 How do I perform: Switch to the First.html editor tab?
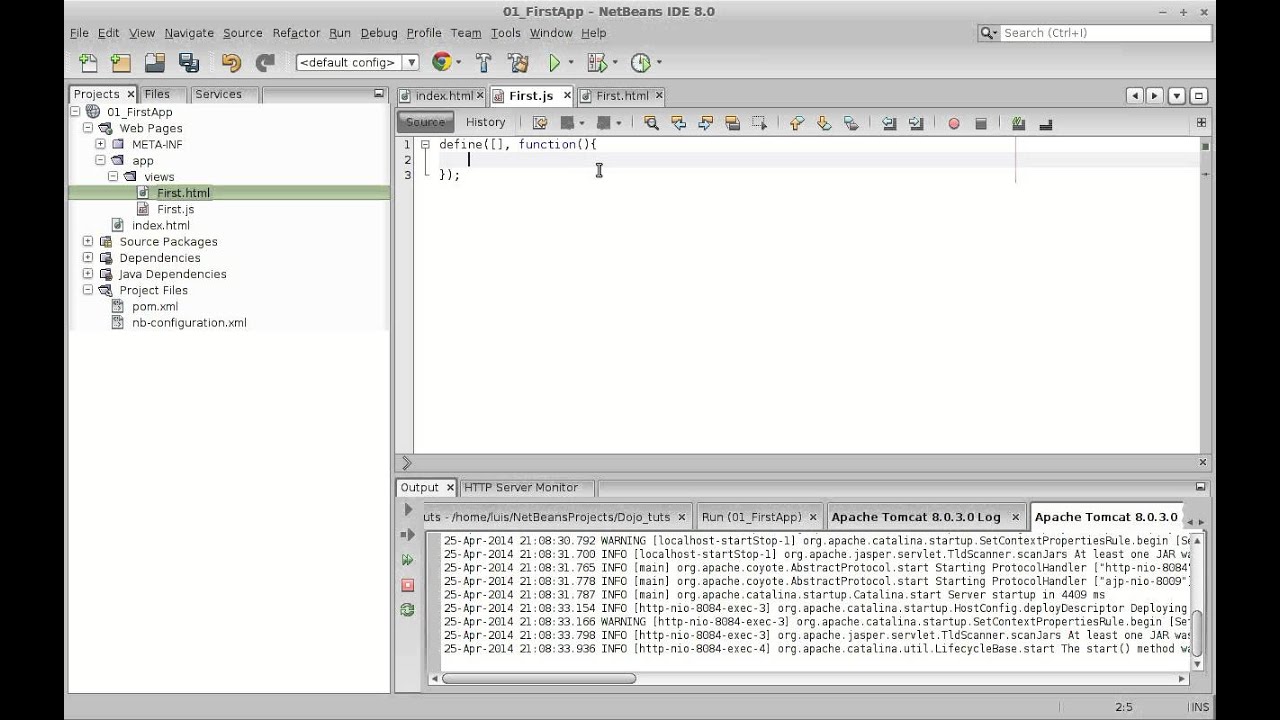click(622, 96)
